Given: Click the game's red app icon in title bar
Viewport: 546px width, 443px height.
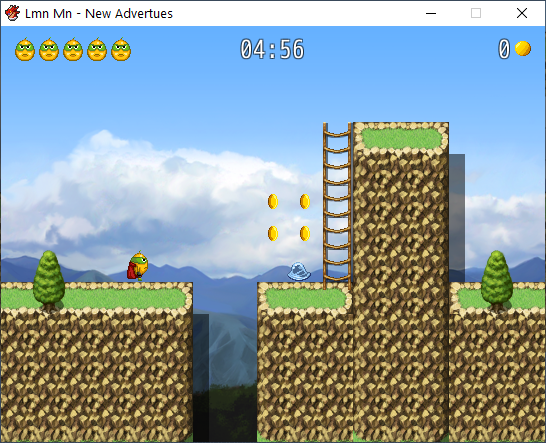Looking at the screenshot, I should [x=12, y=13].
